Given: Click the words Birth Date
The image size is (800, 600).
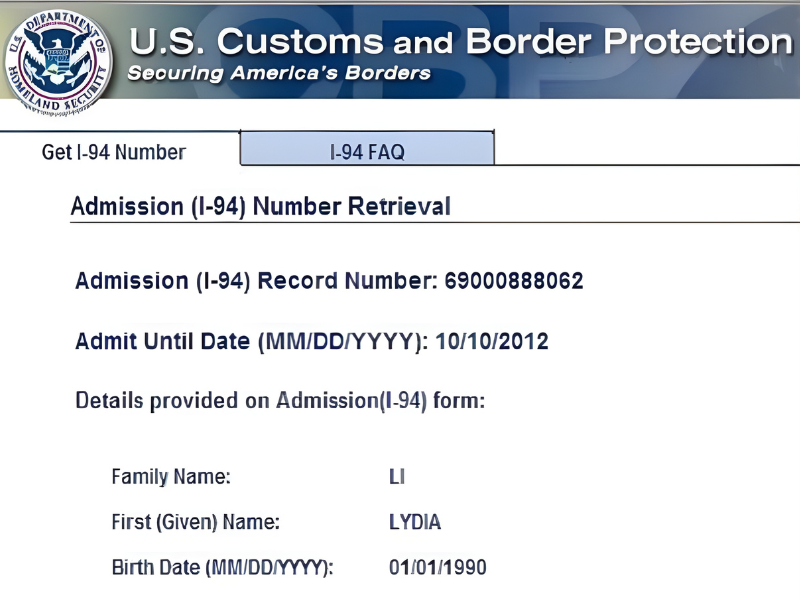Looking at the screenshot, I should [156, 568].
